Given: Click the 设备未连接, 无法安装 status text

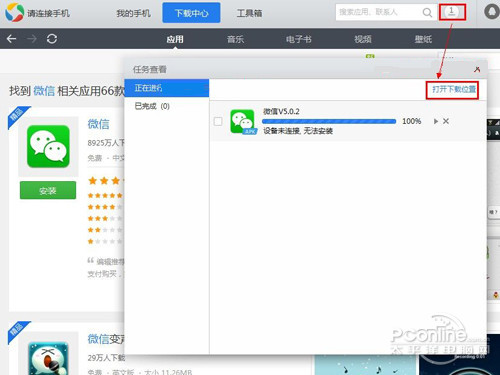Looking at the screenshot, I should click(298, 131).
